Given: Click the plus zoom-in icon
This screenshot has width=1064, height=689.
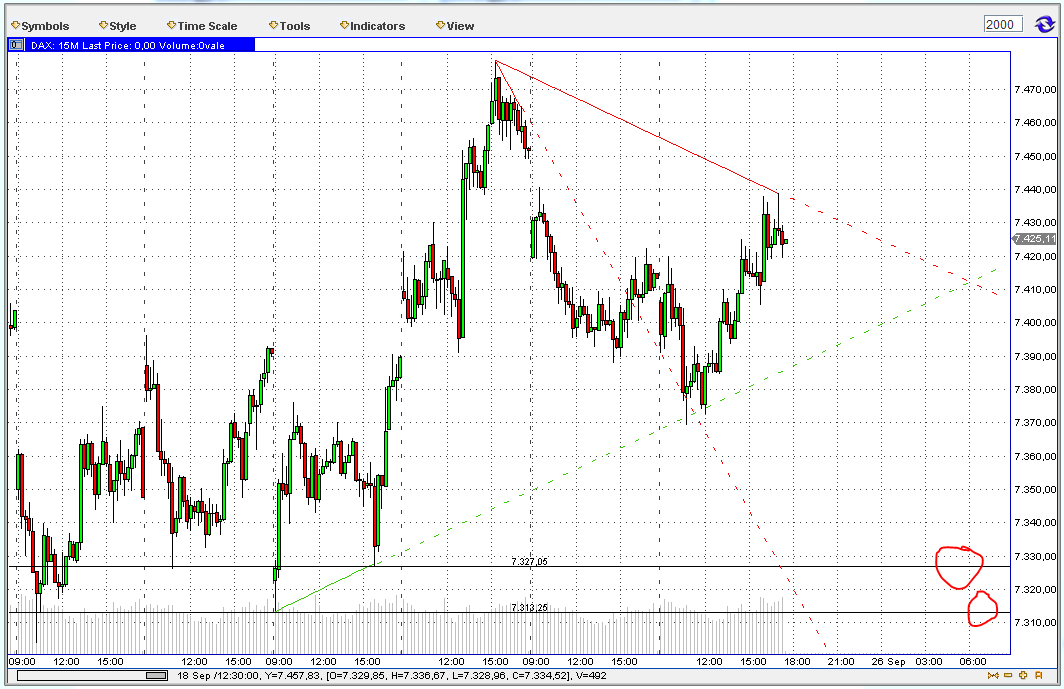Looking at the screenshot, I should (1023, 675).
